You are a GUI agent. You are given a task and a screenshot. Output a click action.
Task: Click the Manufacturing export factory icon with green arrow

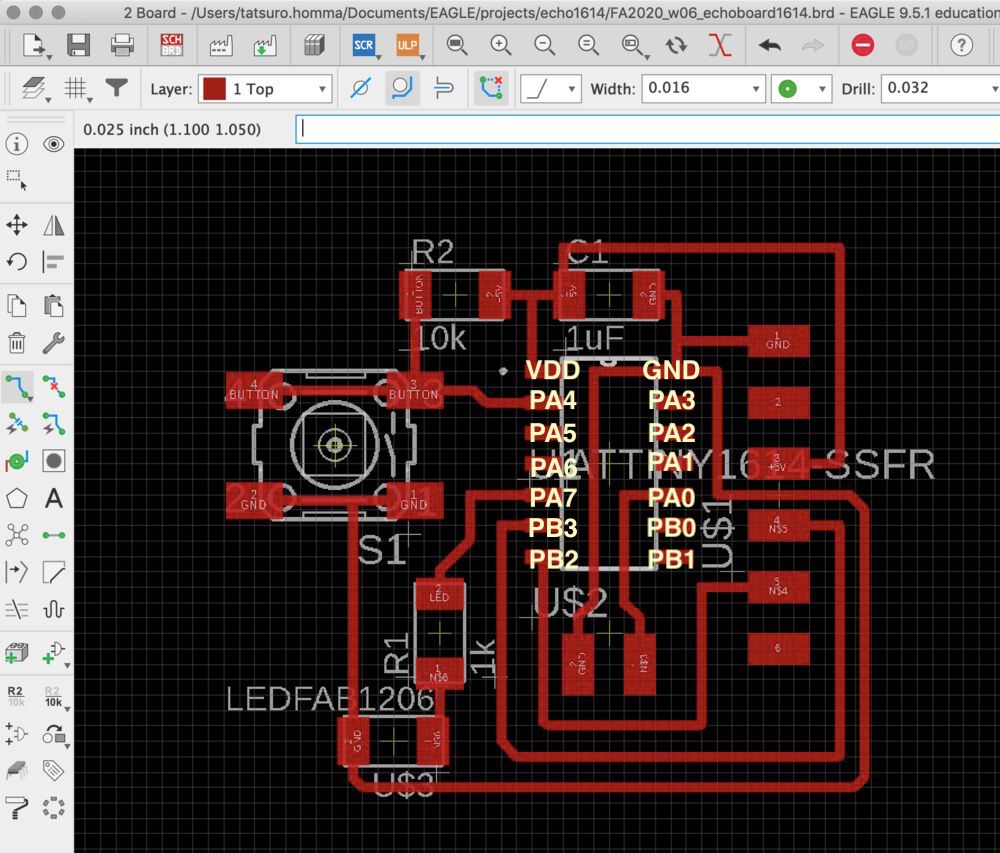point(265,45)
